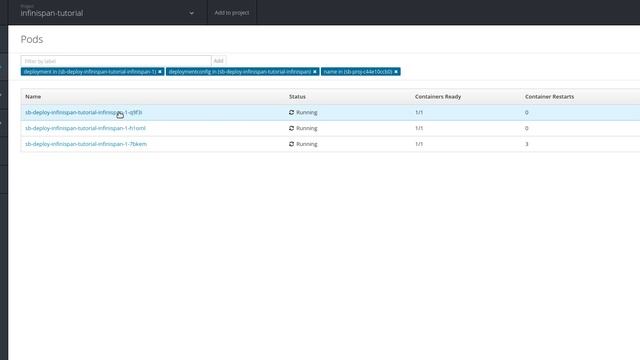The height and width of the screenshot is (360, 640).
Task: Remove the 'name in' filter tag
Action: [396, 72]
